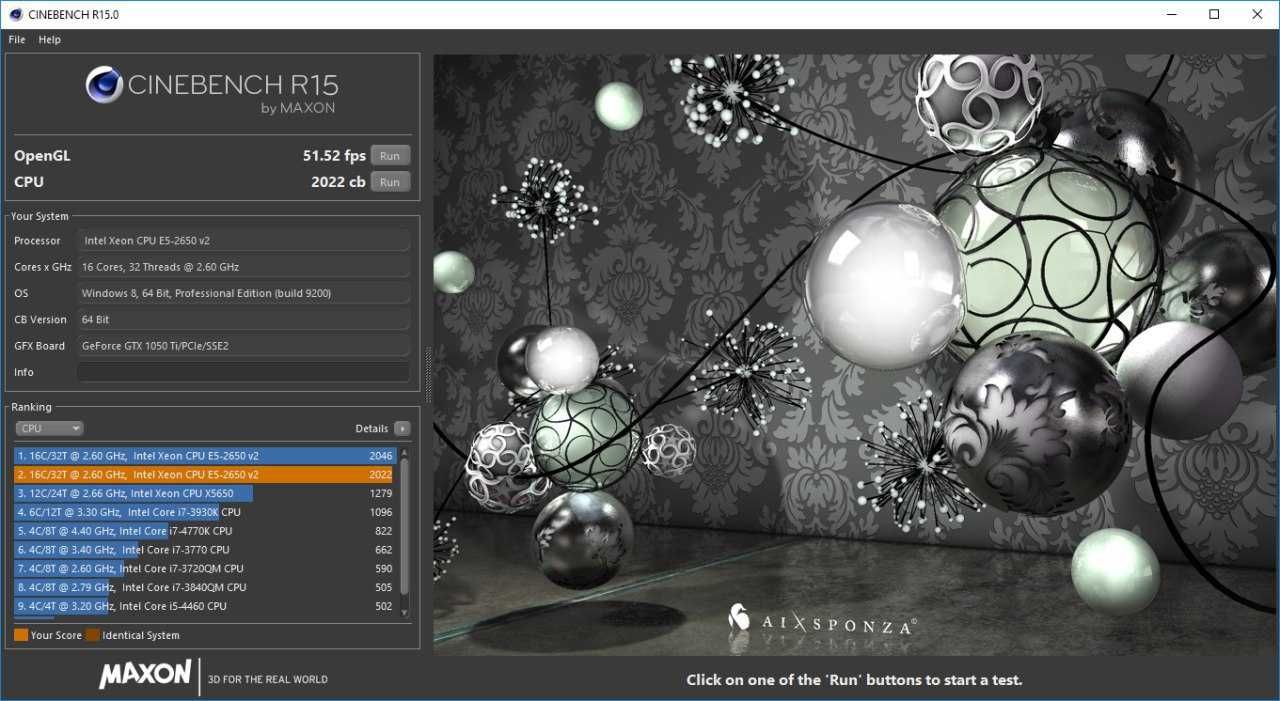Select ranking row 2 scoring 2022
This screenshot has width=1280, height=701.
[x=205, y=474]
